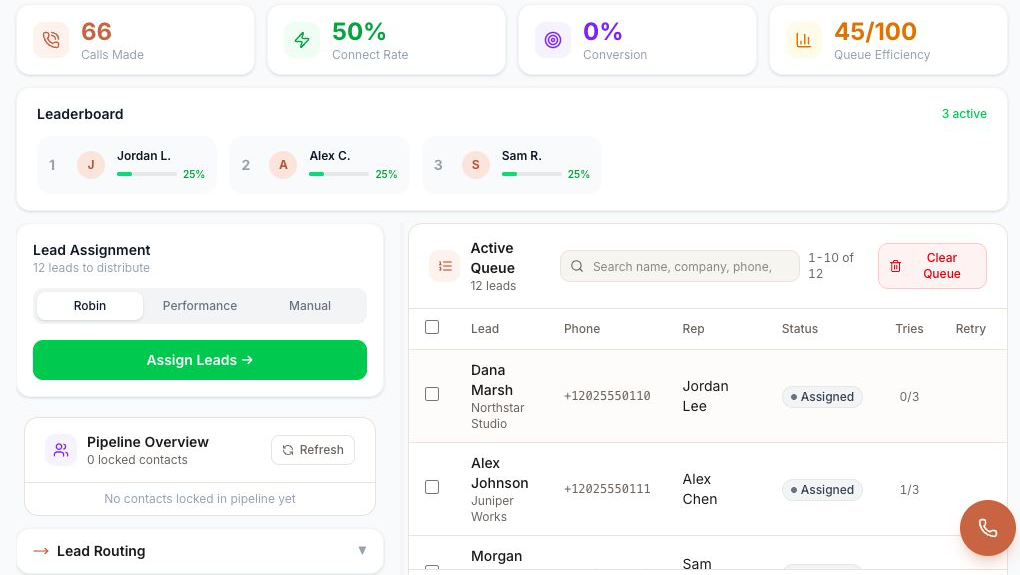Select the Performance assignment mode

pos(200,306)
